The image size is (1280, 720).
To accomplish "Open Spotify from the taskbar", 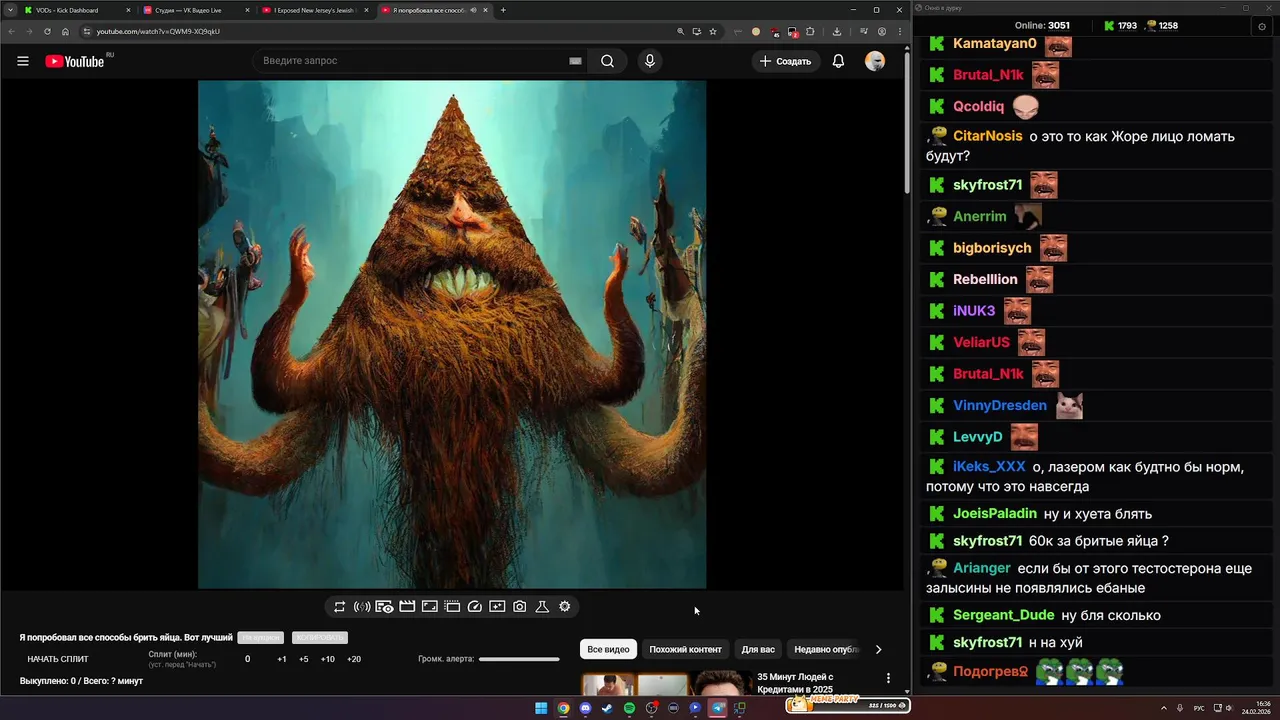I will [629, 708].
